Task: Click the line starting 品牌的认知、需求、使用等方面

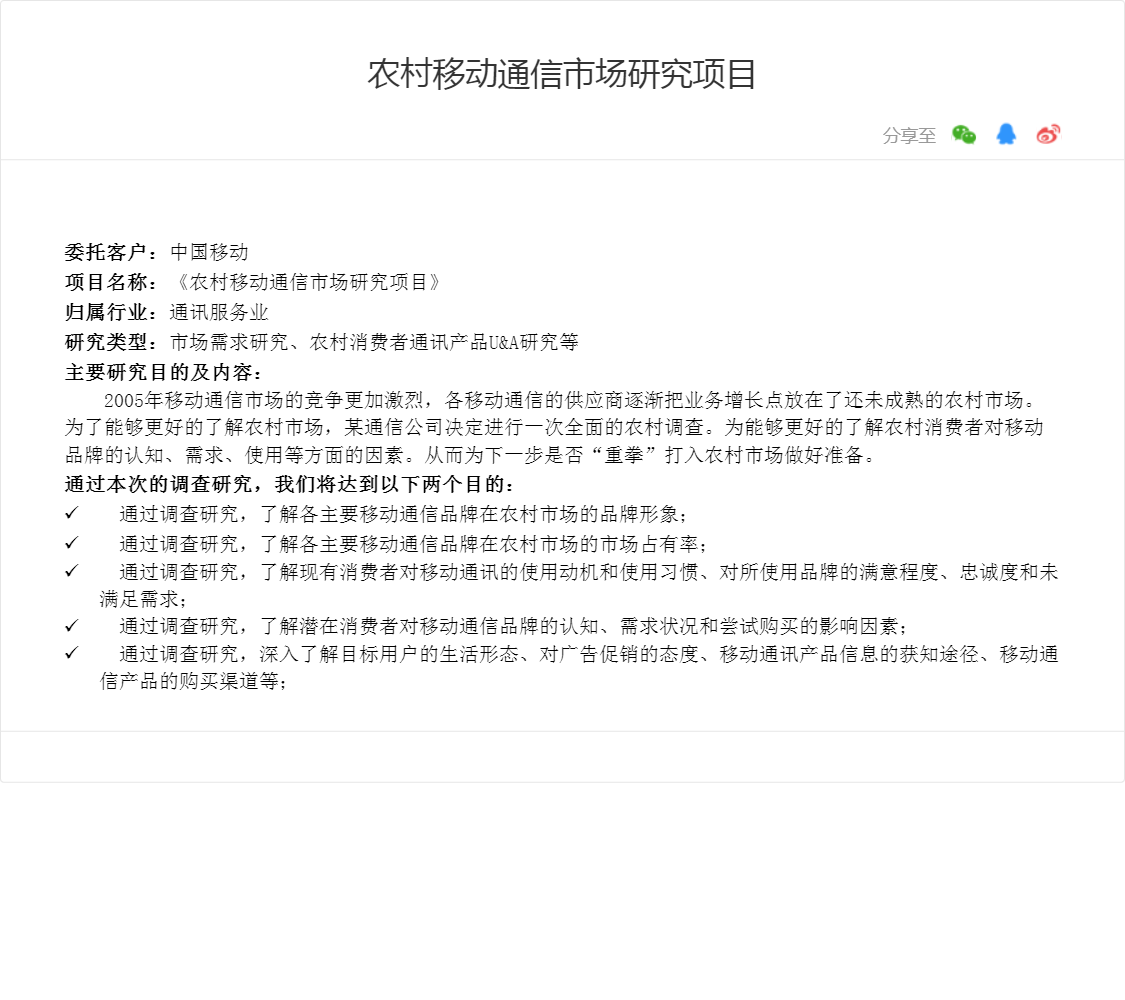Action: (470, 455)
